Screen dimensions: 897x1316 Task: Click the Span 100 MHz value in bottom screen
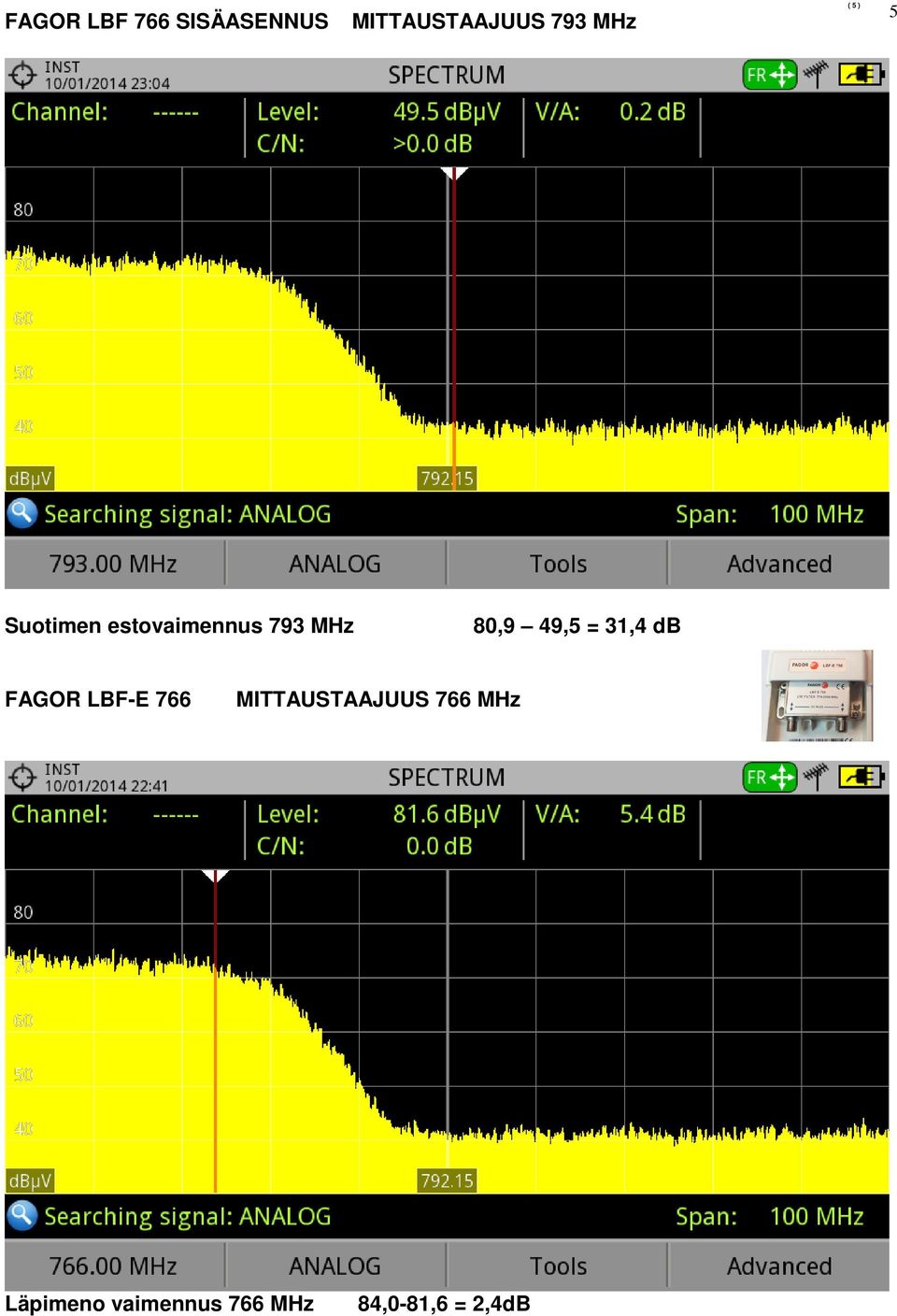817,1217
